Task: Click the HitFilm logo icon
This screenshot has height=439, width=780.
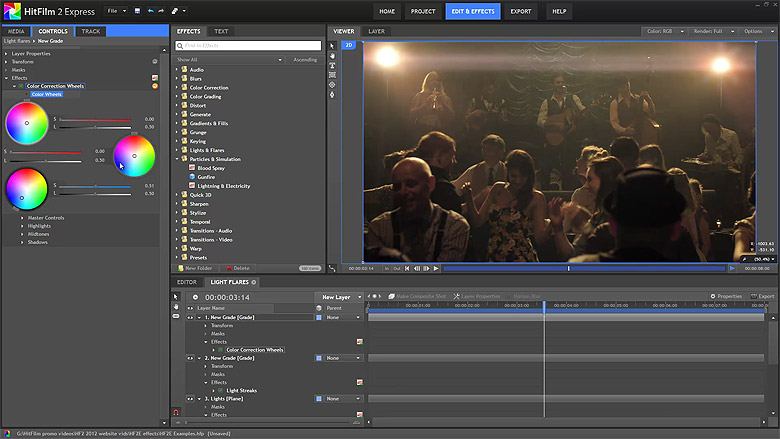Action: tap(12, 11)
